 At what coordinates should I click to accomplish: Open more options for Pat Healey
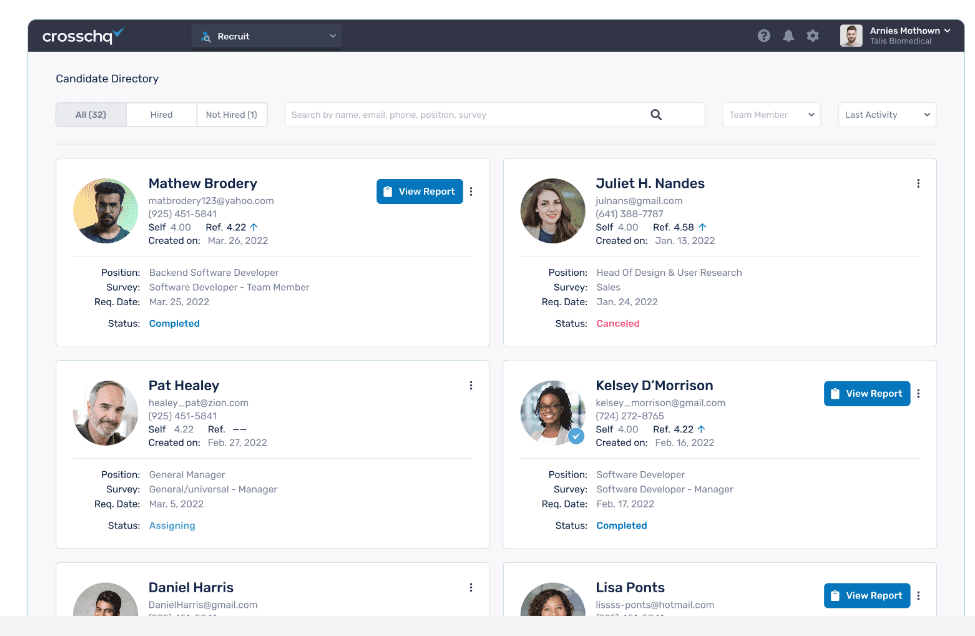pyautogui.click(x=471, y=385)
